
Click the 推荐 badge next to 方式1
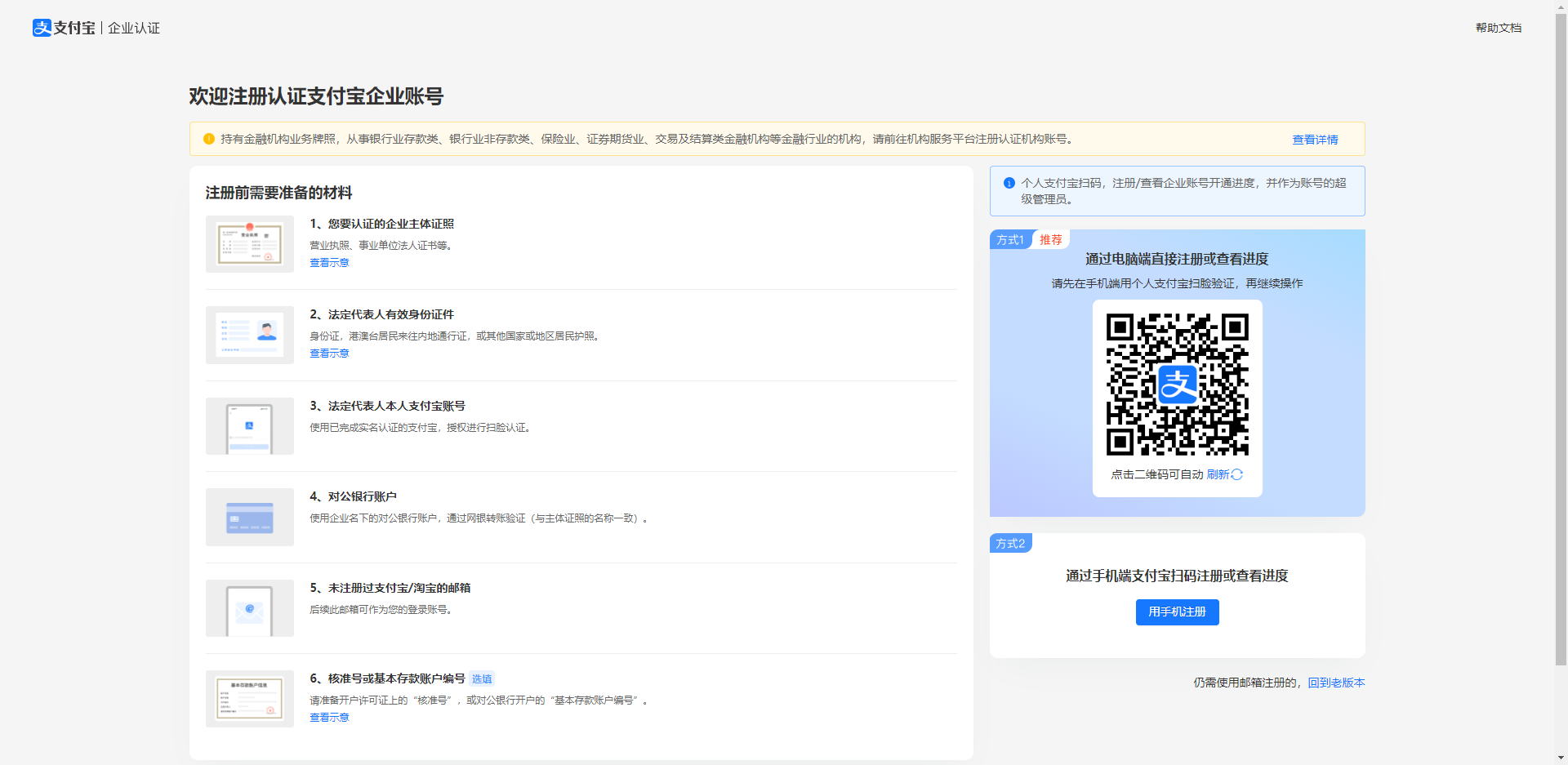coord(1050,239)
